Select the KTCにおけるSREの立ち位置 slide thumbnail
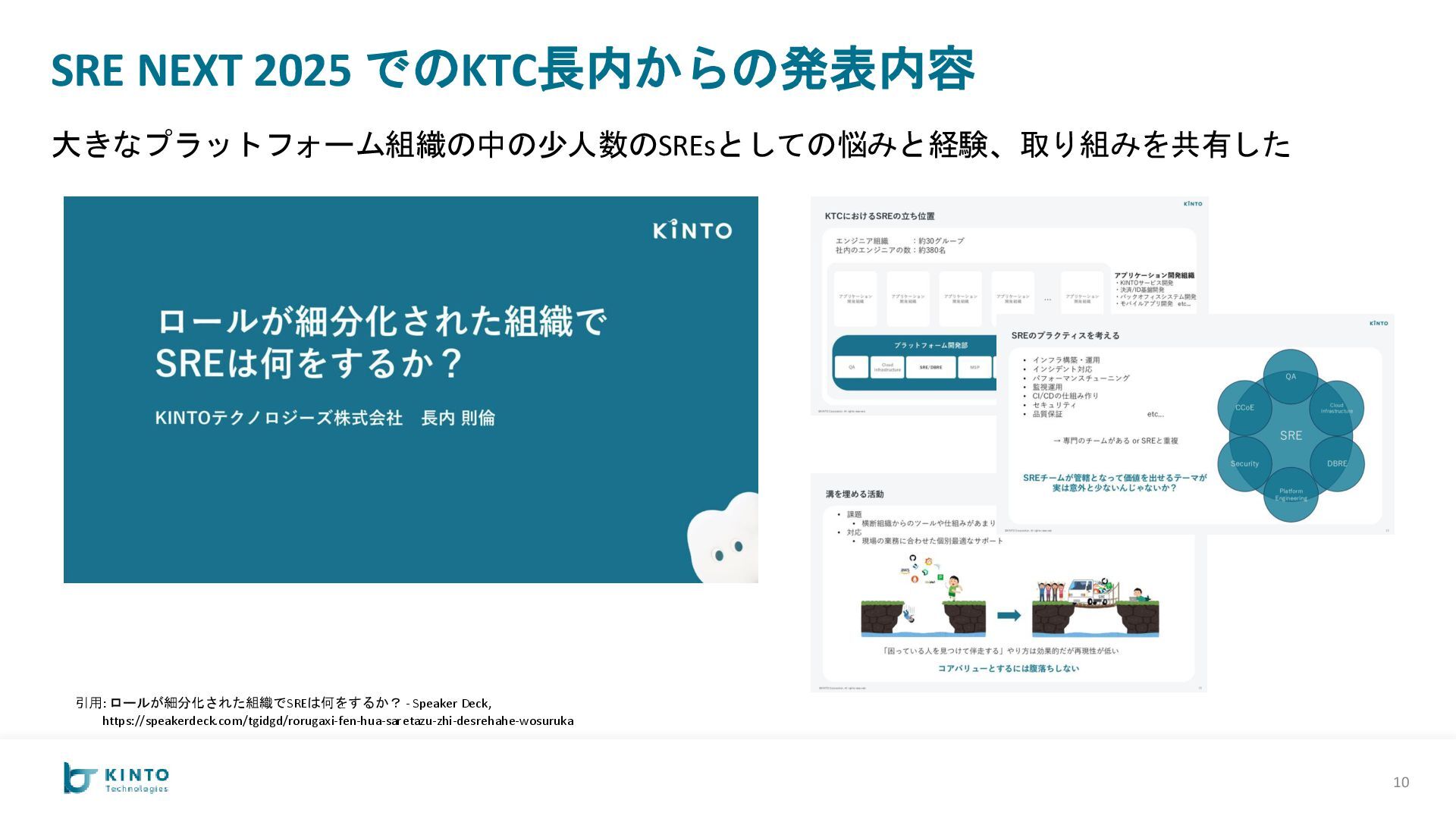The image size is (1456, 819). [1009, 306]
